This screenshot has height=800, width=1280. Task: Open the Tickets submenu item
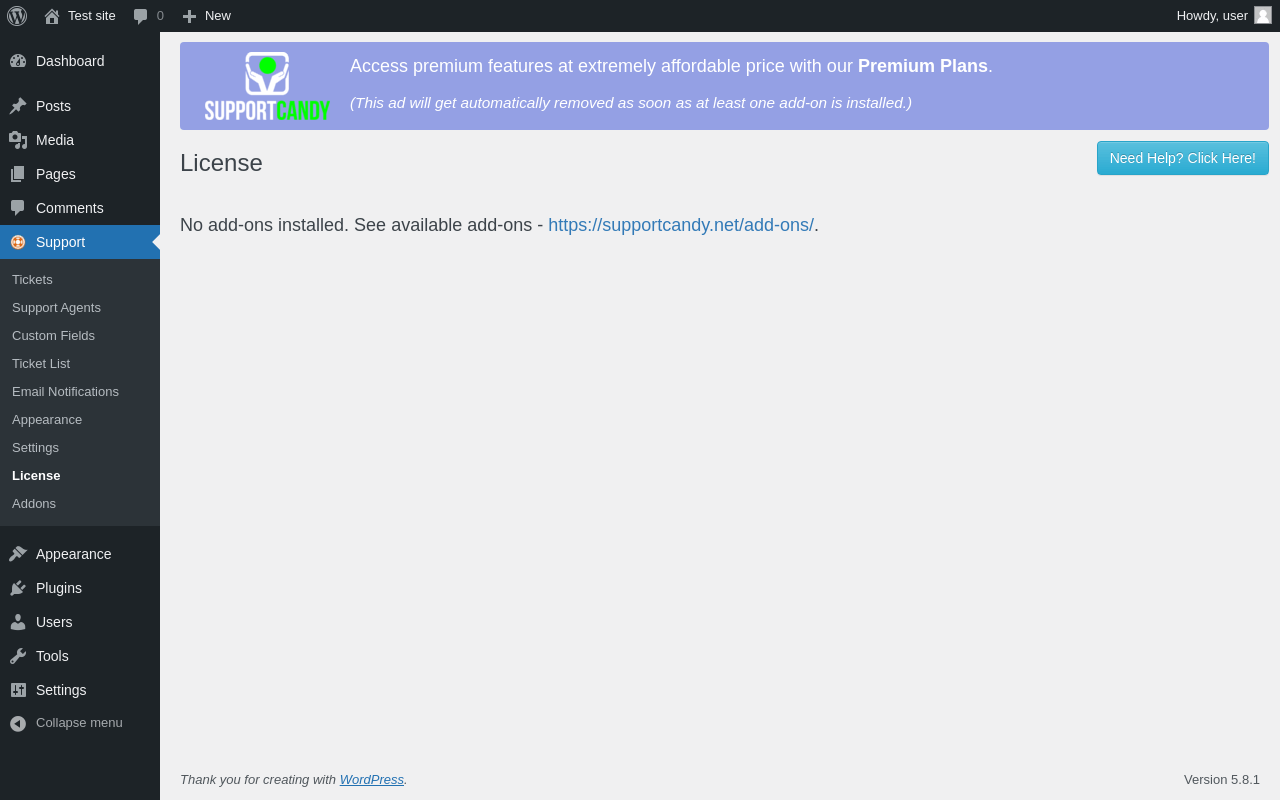[32, 280]
